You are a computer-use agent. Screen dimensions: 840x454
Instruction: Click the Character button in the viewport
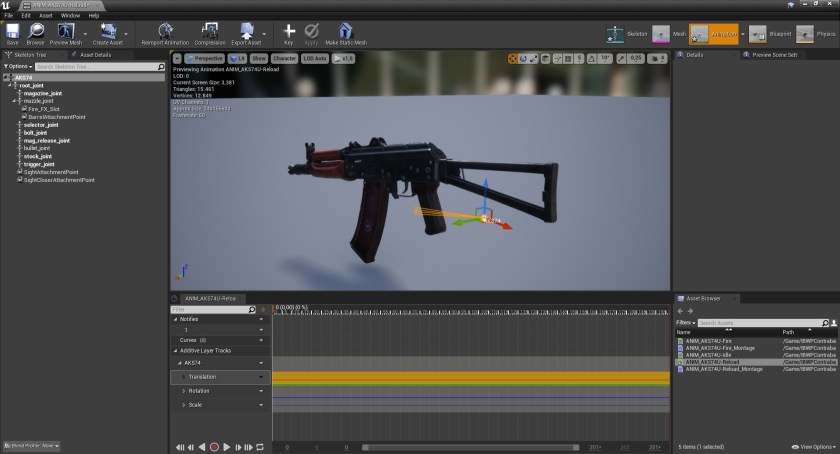click(284, 59)
